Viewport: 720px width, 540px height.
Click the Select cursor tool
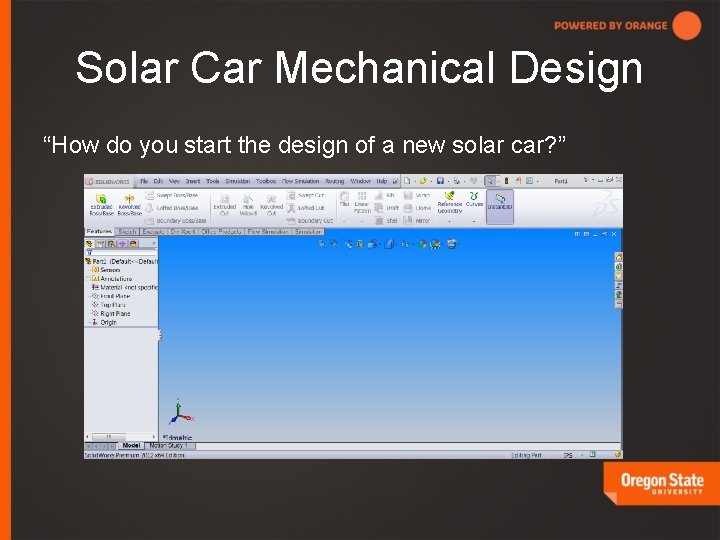point(490,181)
